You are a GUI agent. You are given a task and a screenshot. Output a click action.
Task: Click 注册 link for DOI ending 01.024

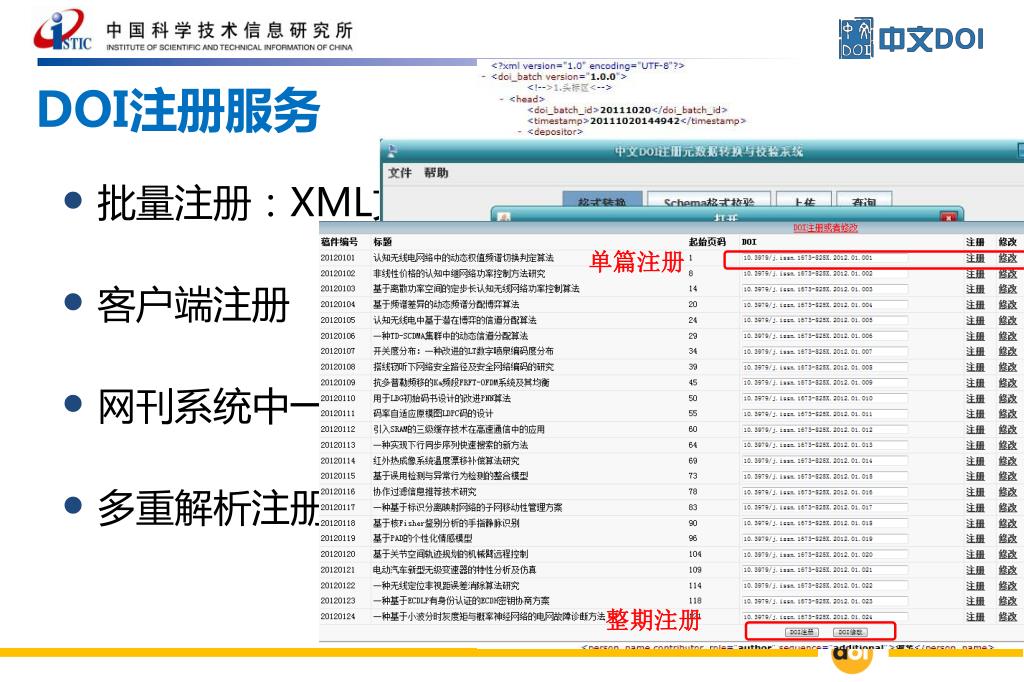point(975,617)
